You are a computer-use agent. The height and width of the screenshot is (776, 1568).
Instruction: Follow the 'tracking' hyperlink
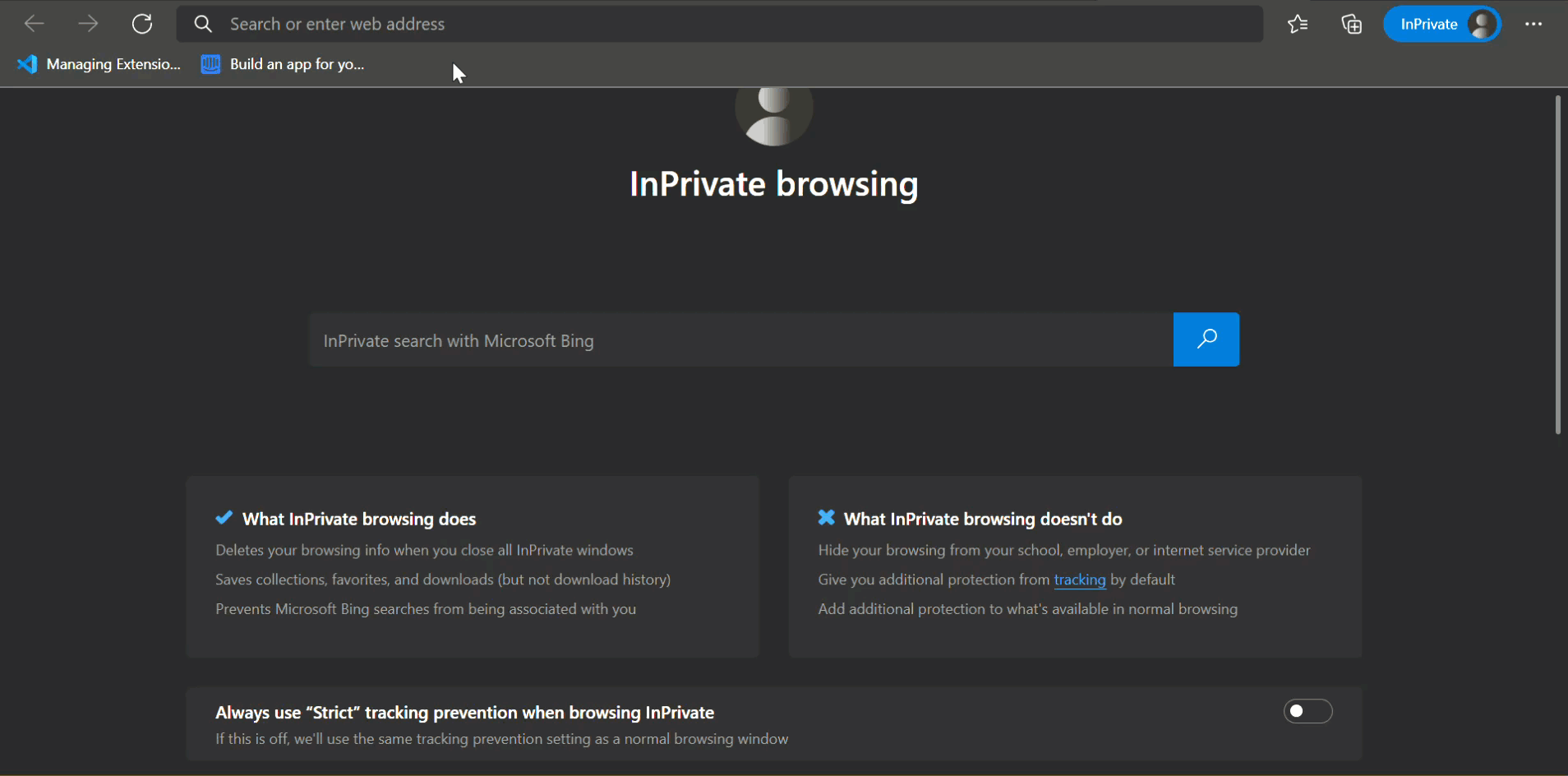coord(1080,580)
